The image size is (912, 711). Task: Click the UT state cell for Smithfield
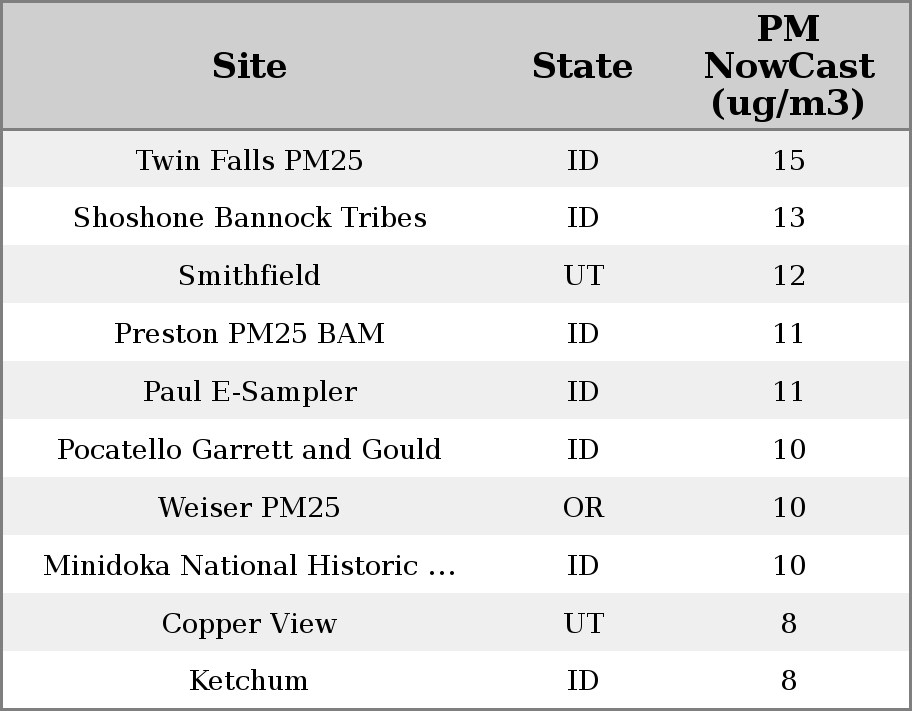[x=583, y=276]
